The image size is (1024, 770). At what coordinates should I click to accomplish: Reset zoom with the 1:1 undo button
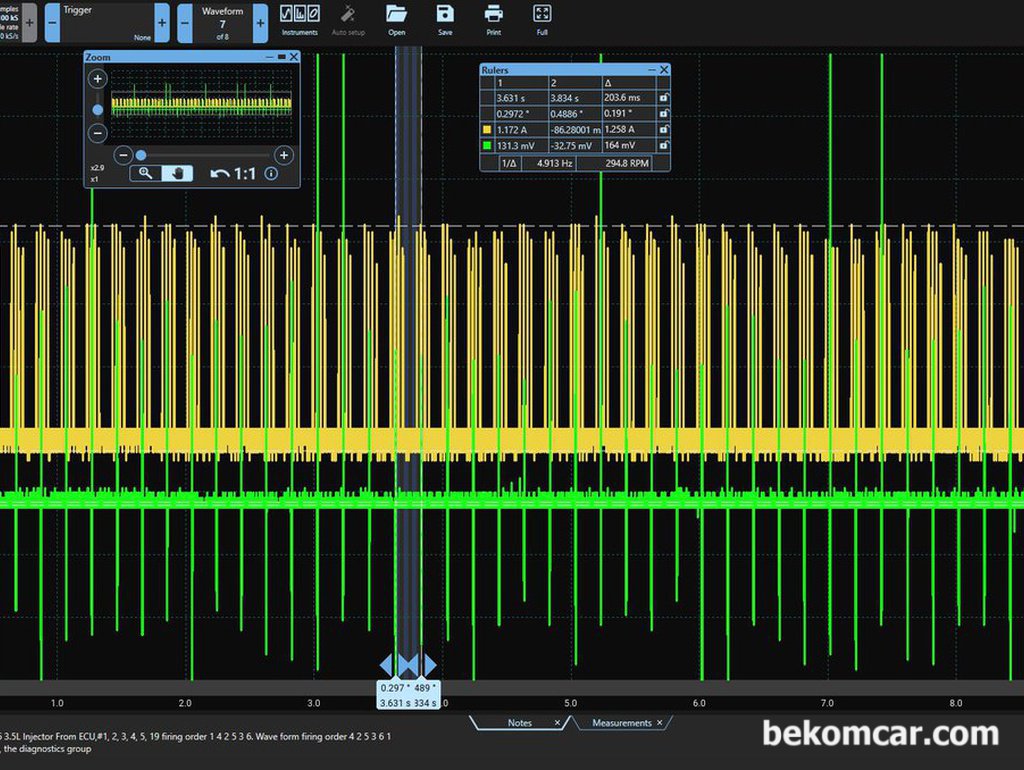click(x=232, y=173)
